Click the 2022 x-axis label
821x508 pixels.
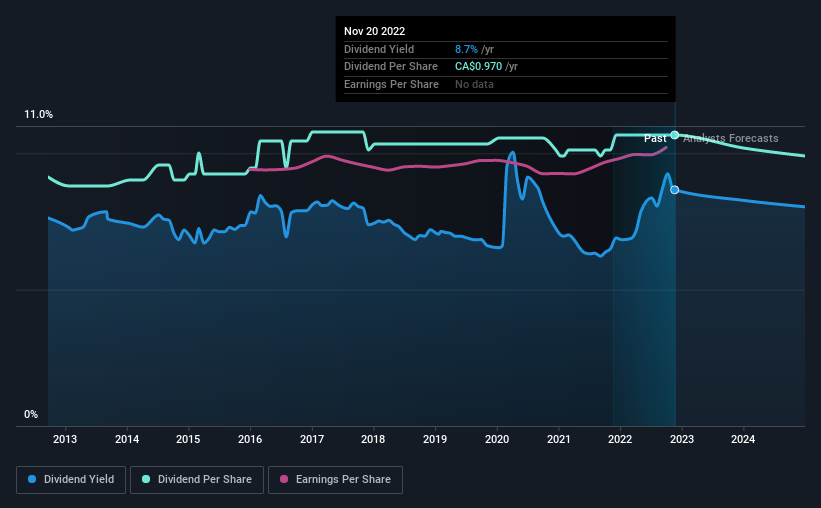click(x=620, y=439)
